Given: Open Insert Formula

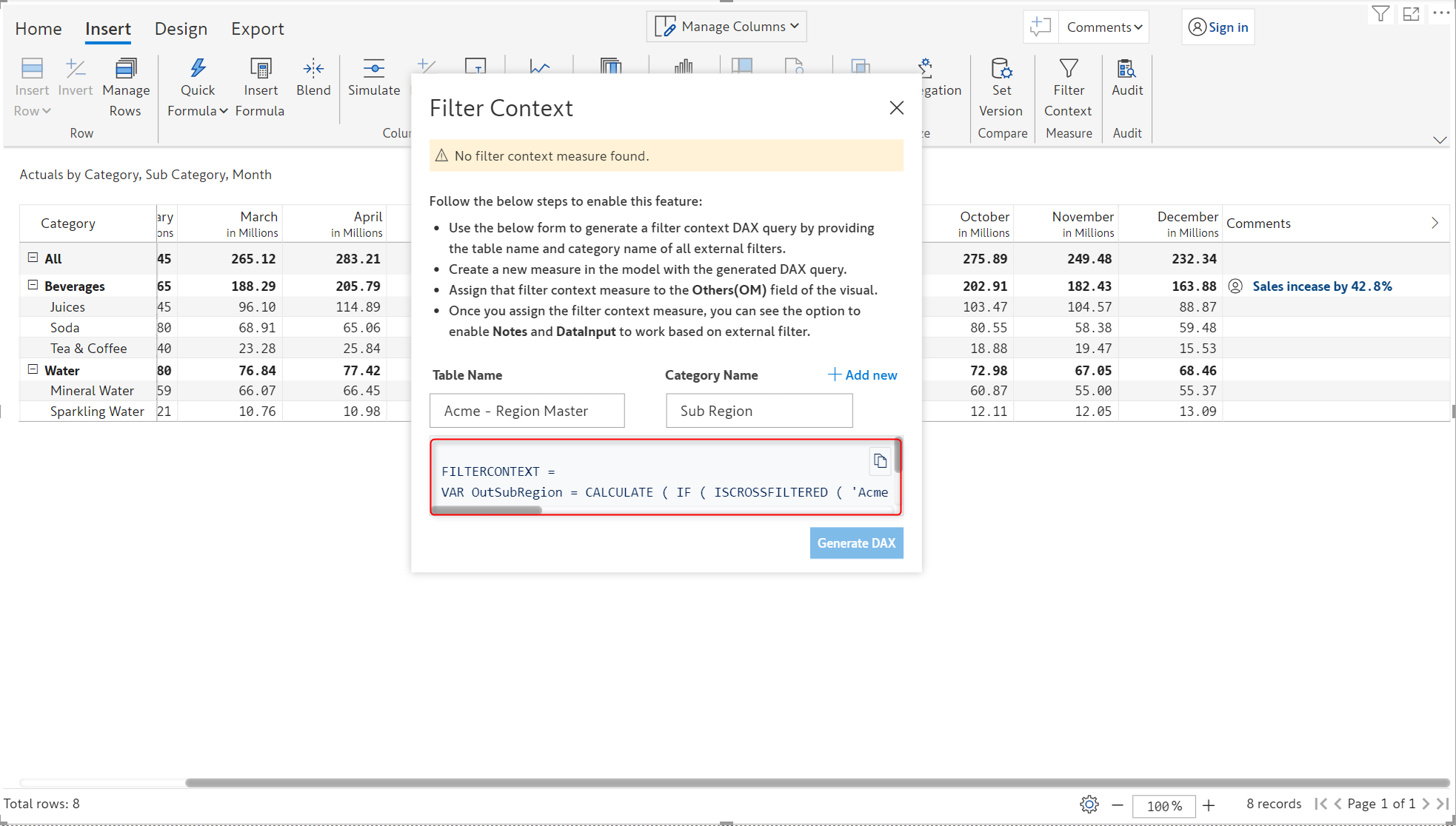Looking at the screenshot, I should click(x=260, y=87).
